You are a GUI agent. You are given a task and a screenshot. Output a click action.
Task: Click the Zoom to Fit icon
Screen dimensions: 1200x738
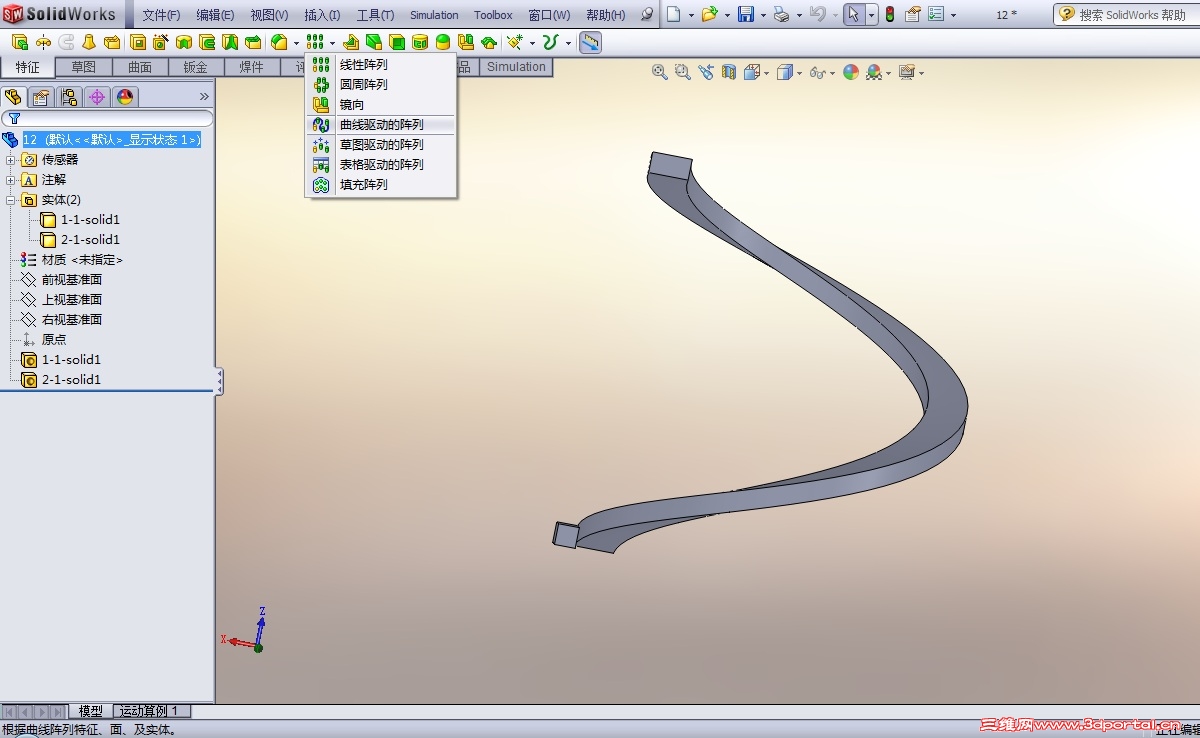point(660,72)
